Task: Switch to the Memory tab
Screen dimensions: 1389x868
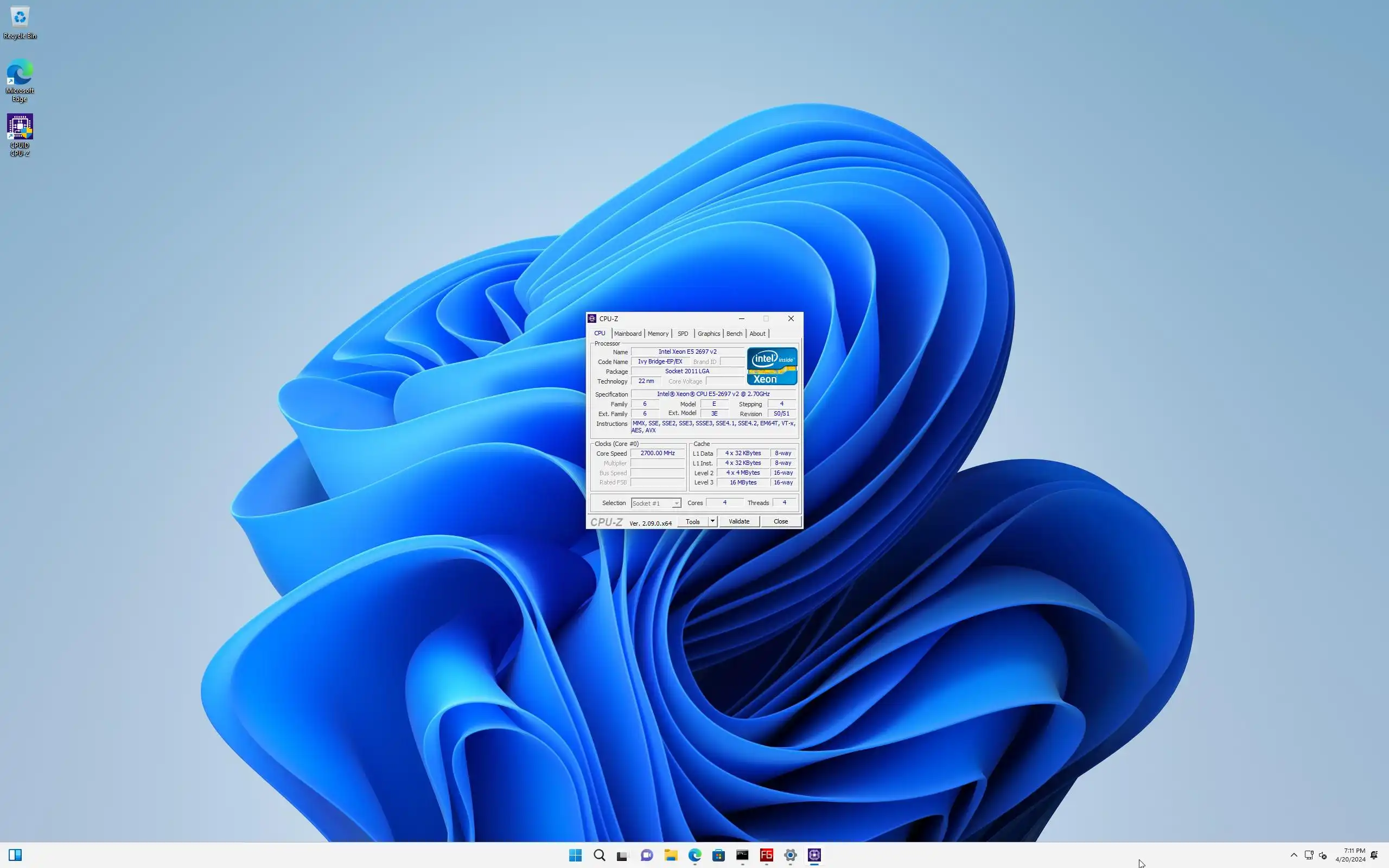Action: (658, 334)
